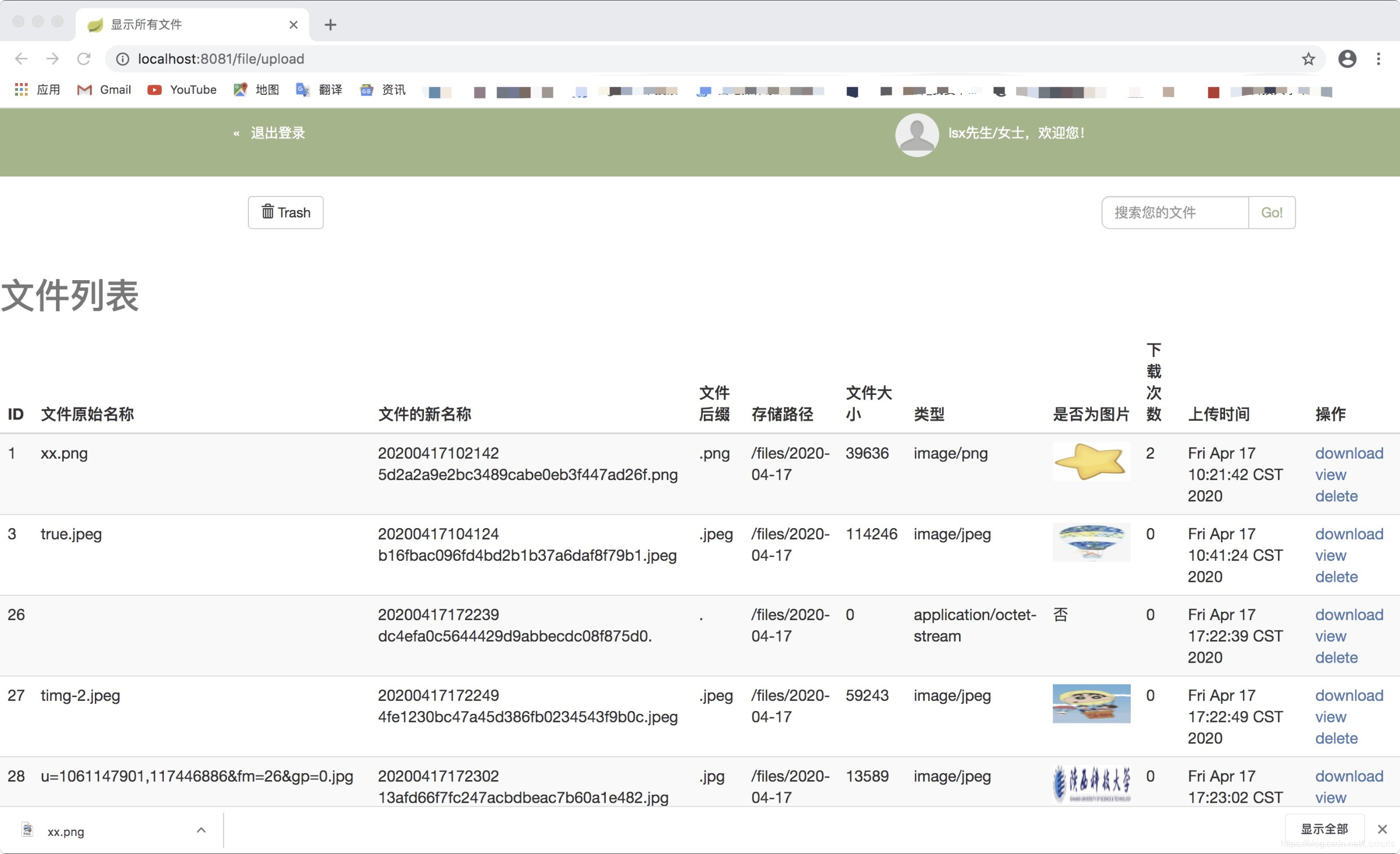Click the 文件列表 heading

pos(70,295)
